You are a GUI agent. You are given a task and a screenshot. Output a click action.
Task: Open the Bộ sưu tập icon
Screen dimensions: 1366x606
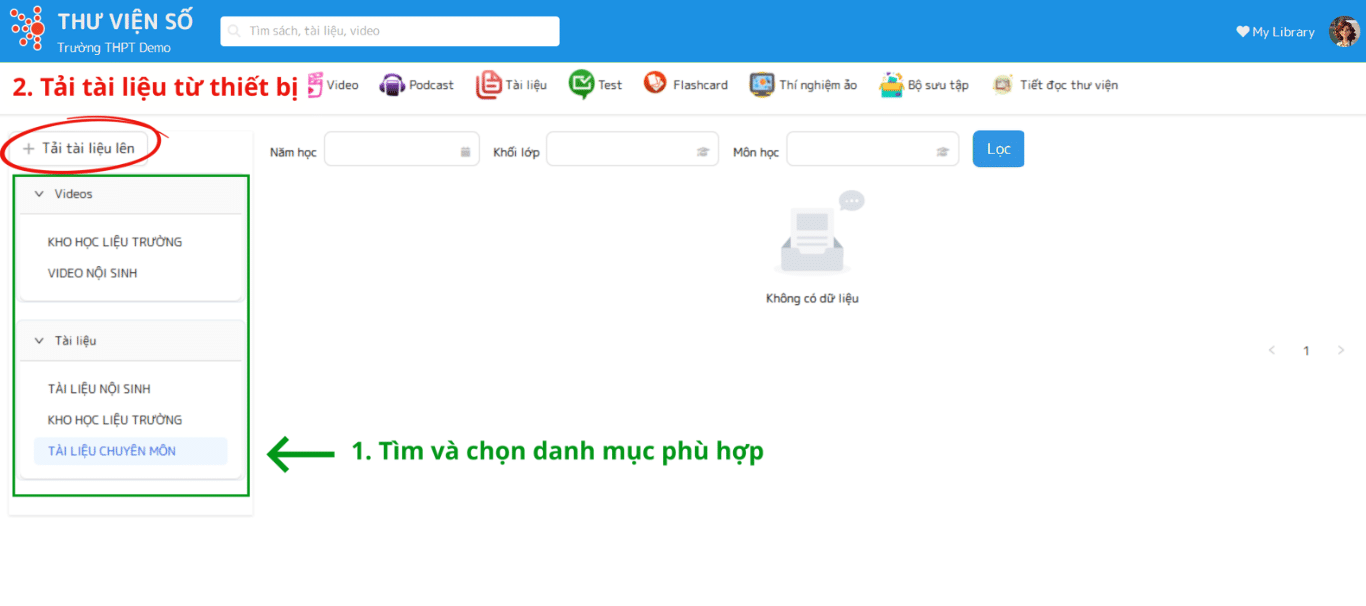(x=891, y=85)
